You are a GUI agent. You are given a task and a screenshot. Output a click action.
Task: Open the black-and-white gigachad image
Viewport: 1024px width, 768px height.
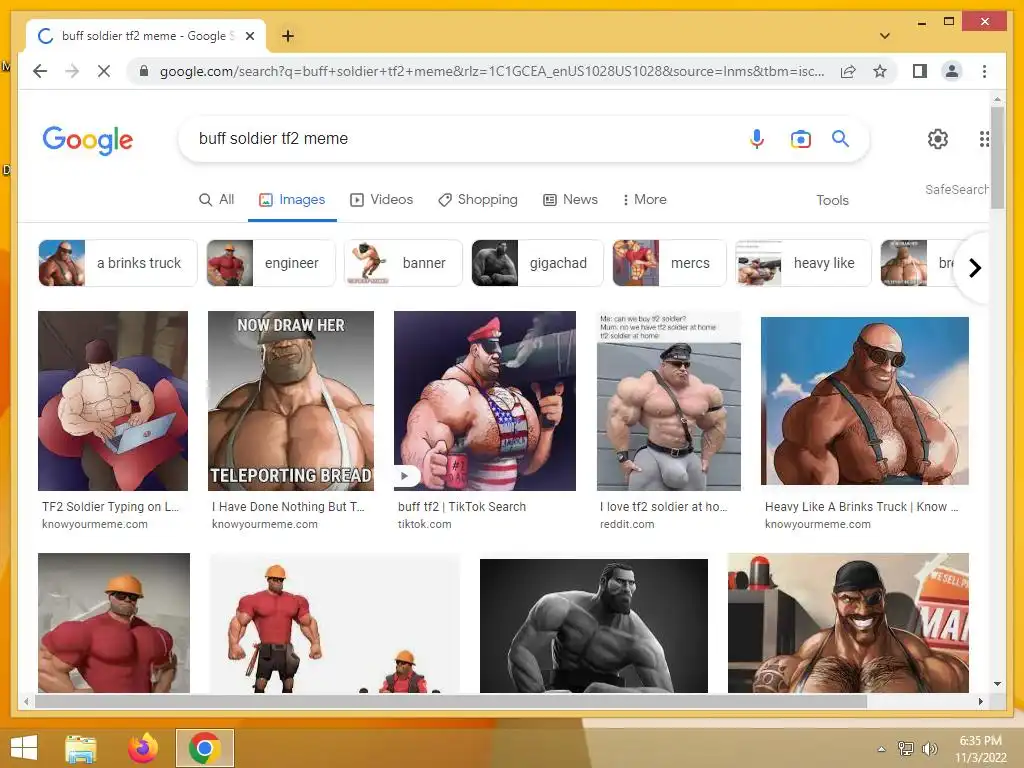594,625
